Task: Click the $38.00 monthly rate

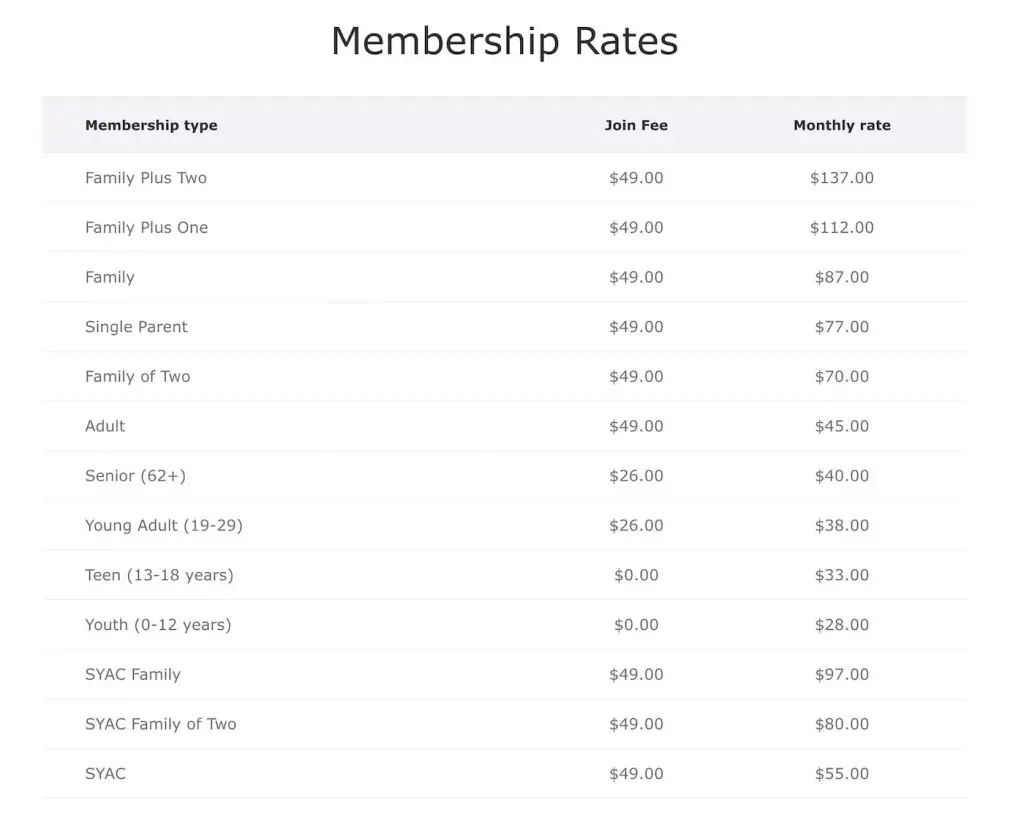Action: pos(842,525)
